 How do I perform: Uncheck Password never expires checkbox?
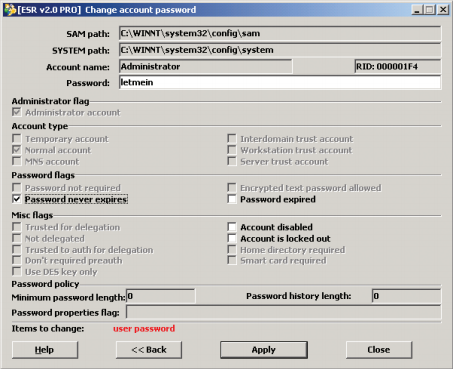(16, 199)
